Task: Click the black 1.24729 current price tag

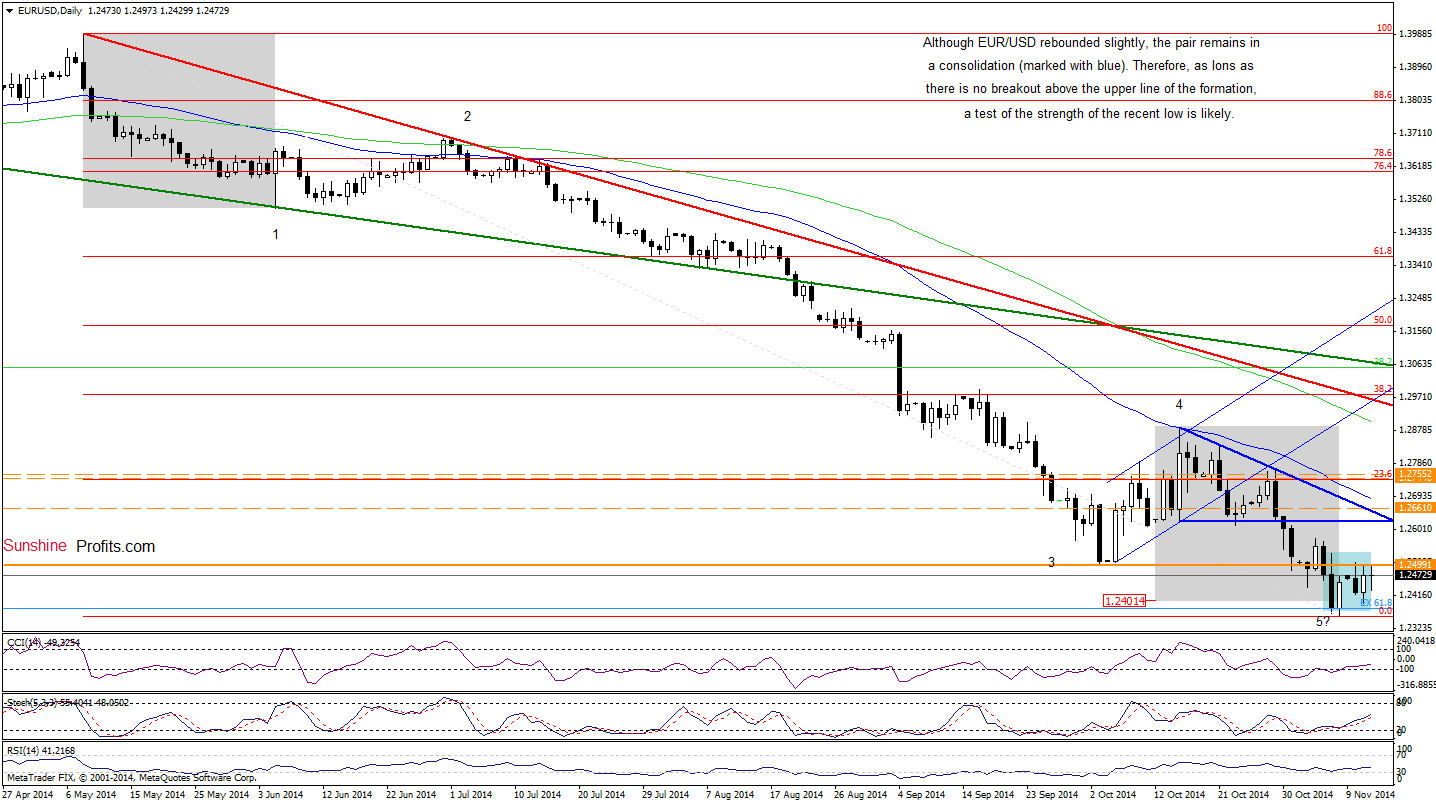Action: [x=1414, y=575]
